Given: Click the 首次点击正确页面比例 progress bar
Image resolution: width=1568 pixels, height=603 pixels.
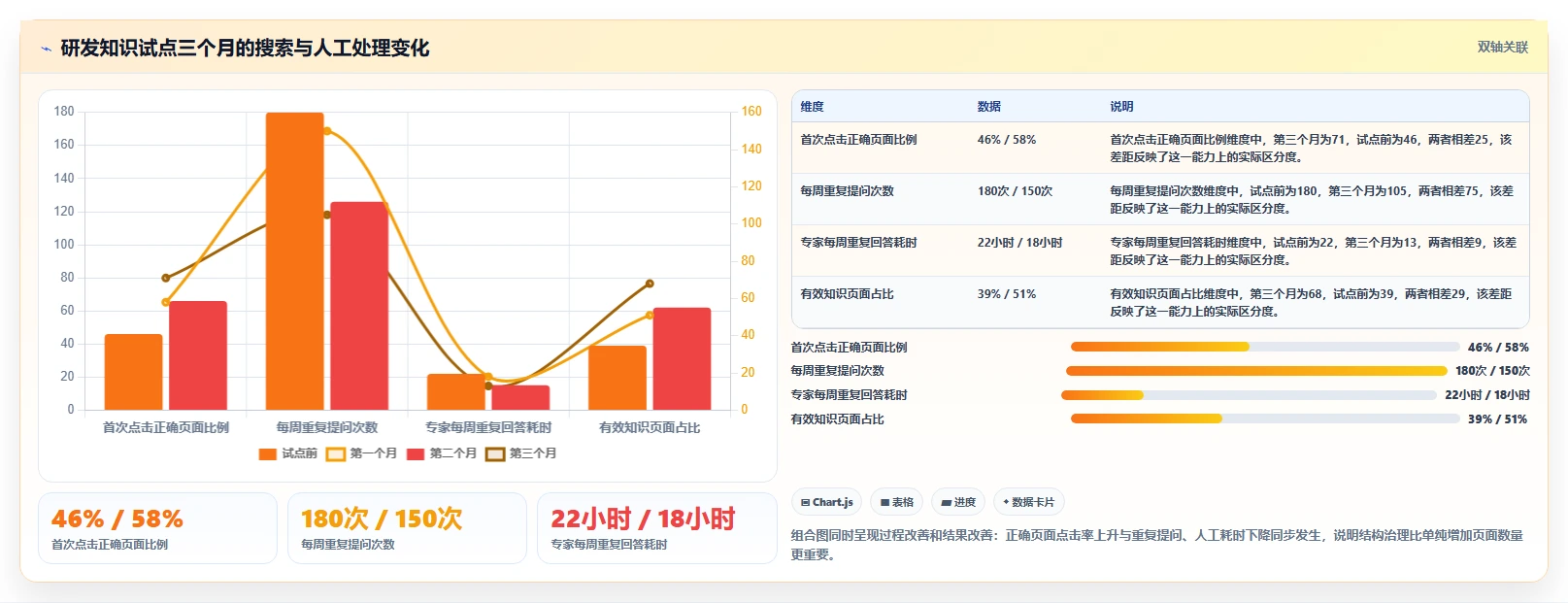Looking at the screenshot, I should pyautogui.click(x=1265, y=347).
